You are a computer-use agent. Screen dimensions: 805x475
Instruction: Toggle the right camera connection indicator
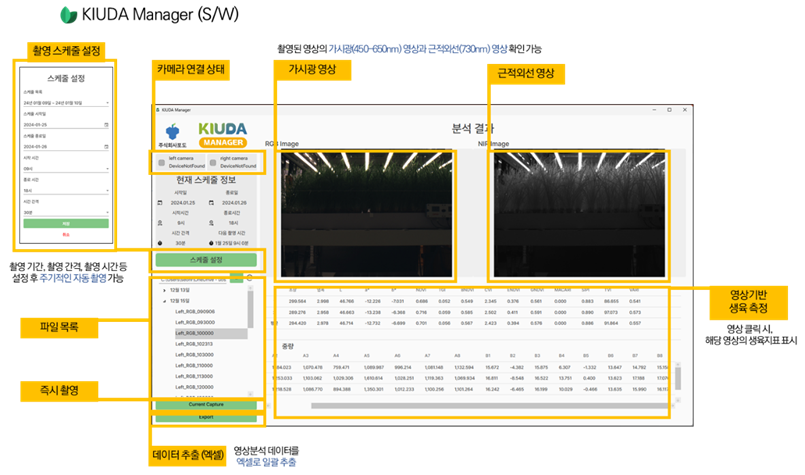tap(213, 162)
